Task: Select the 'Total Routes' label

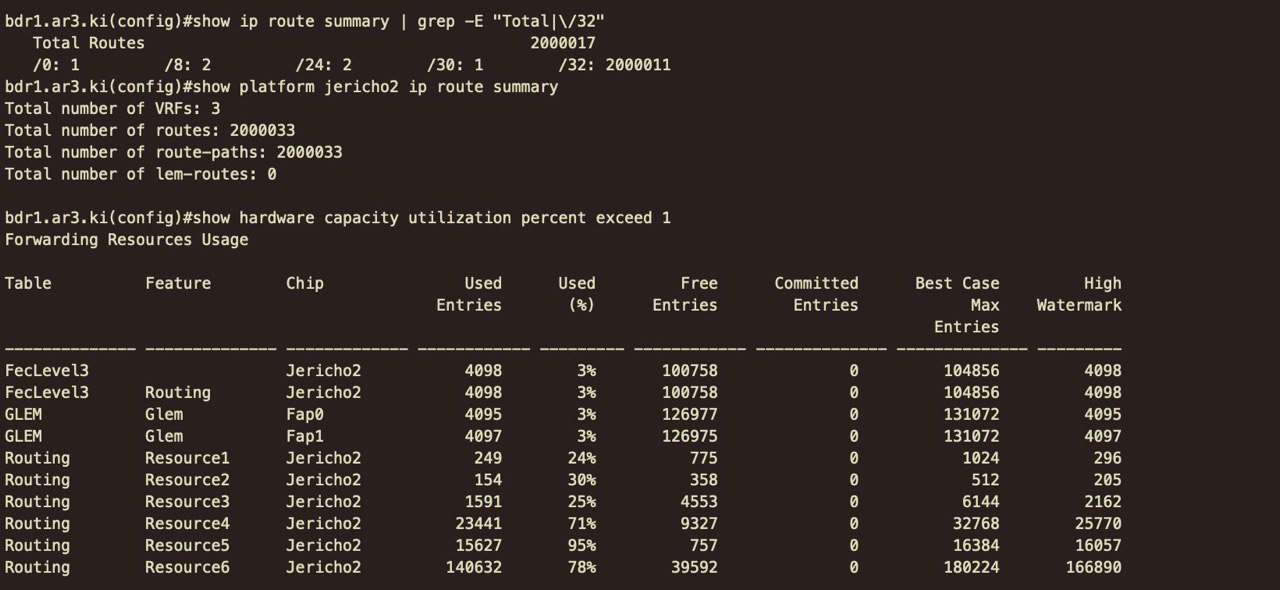Action: pyautogui.click(x=89, y=43)
